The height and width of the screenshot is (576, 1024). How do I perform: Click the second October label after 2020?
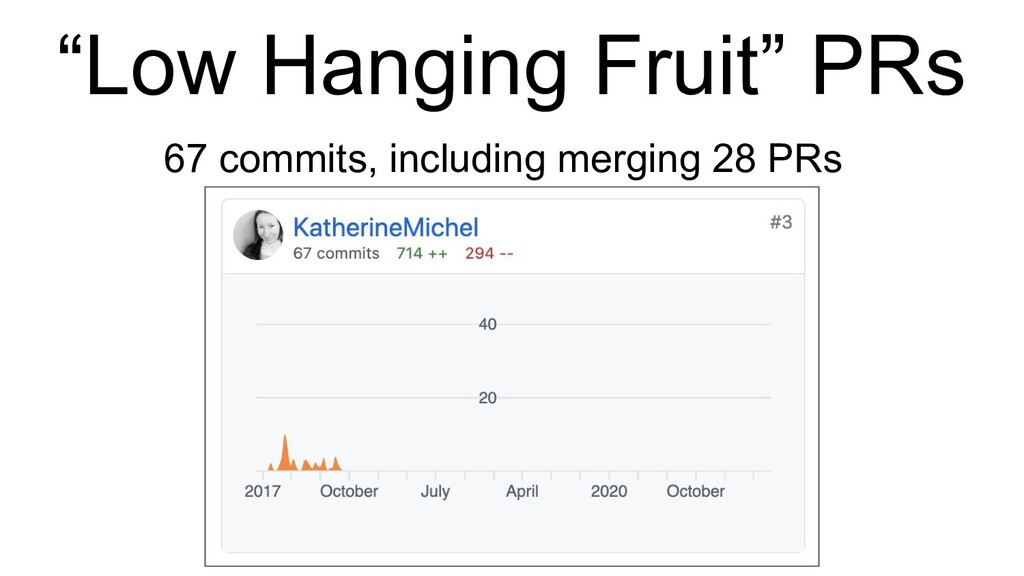(x=696, y=491)
